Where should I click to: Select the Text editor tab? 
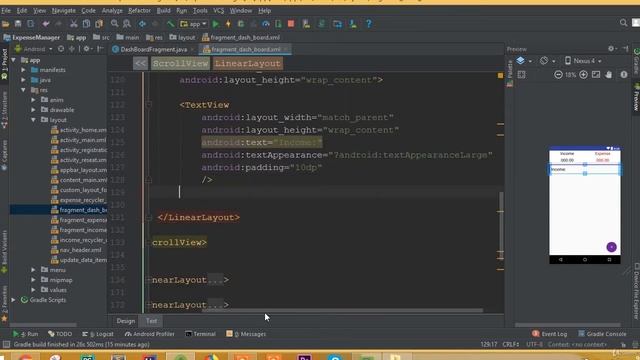click(151, 321)
